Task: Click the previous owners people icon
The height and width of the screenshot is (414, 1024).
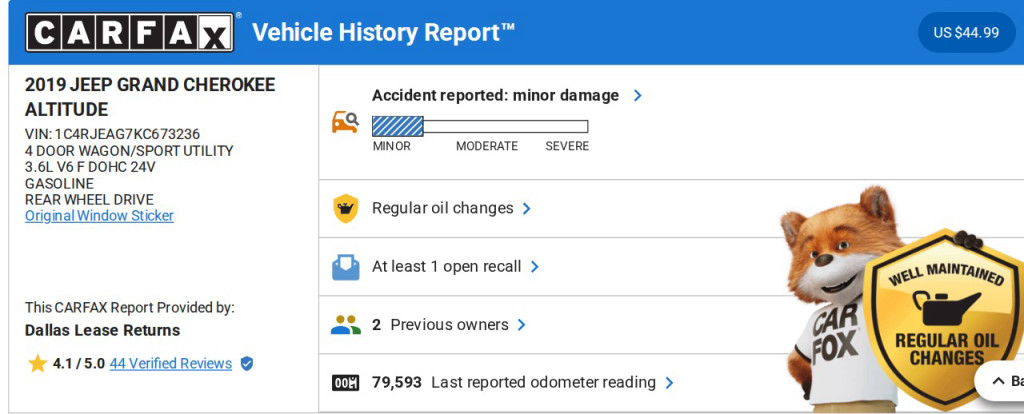Action: click(x=345, y=325)
